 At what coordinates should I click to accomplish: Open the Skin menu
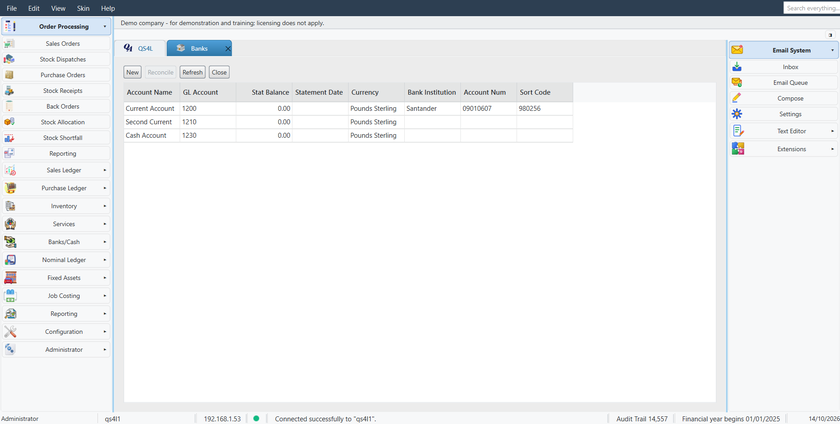83,8
